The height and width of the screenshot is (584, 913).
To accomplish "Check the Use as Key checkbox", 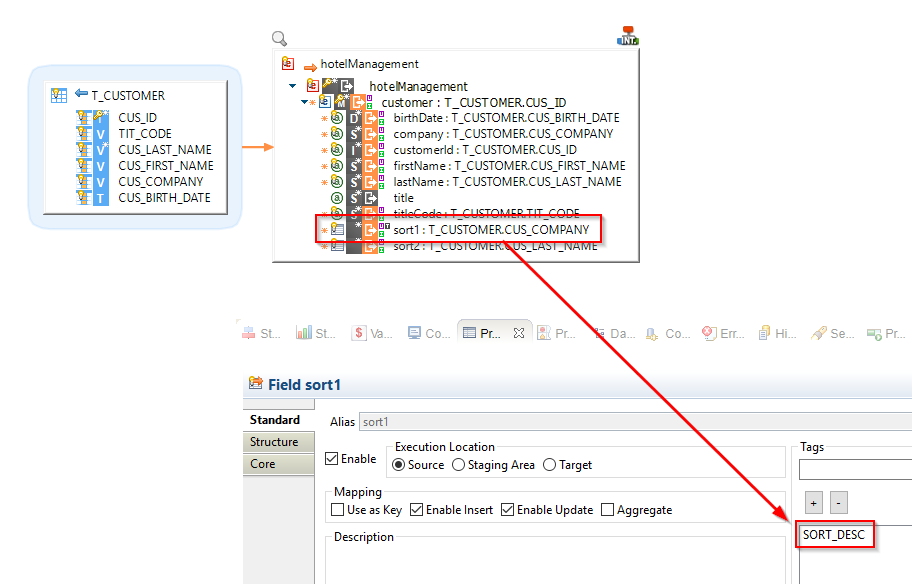I will tap(338, 510).
